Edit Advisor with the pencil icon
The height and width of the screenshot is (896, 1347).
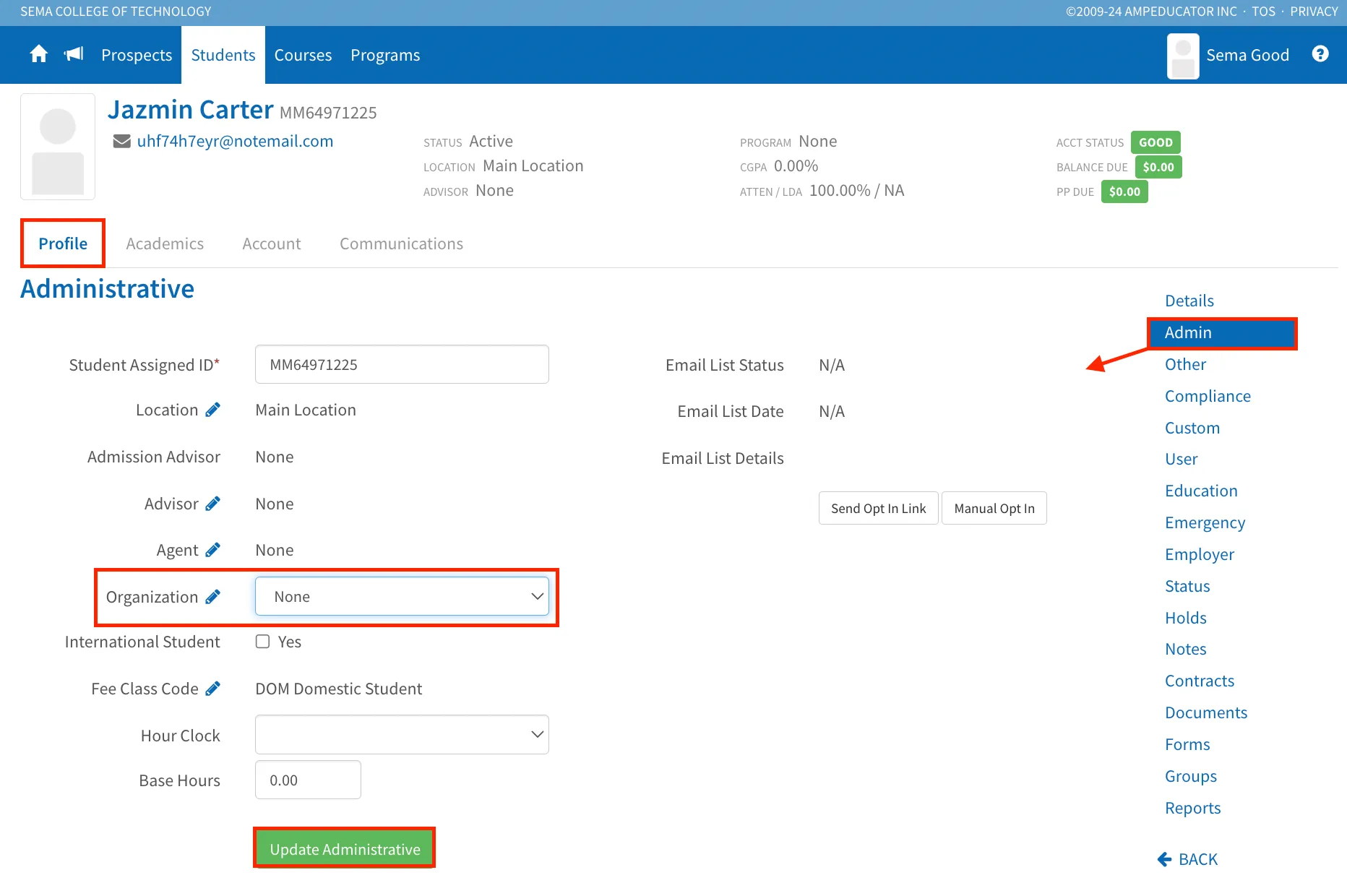tap(212, 504)
